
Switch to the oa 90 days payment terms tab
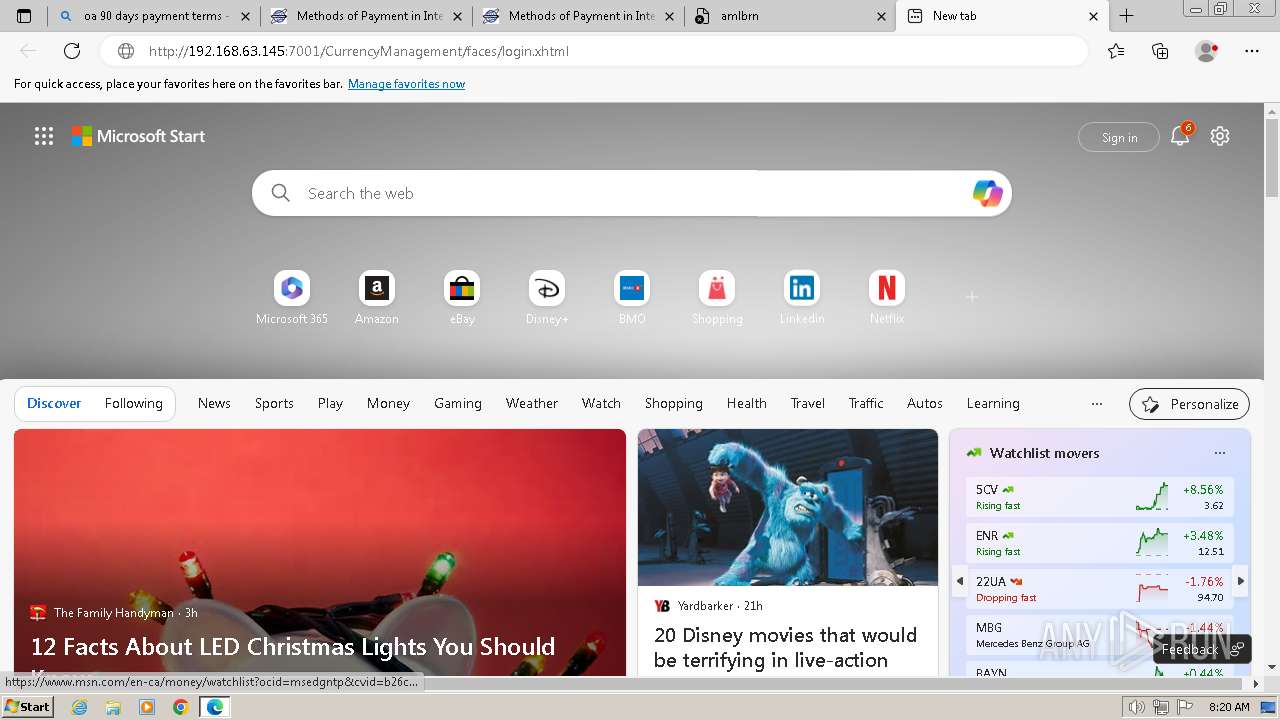tap(155, 16)
